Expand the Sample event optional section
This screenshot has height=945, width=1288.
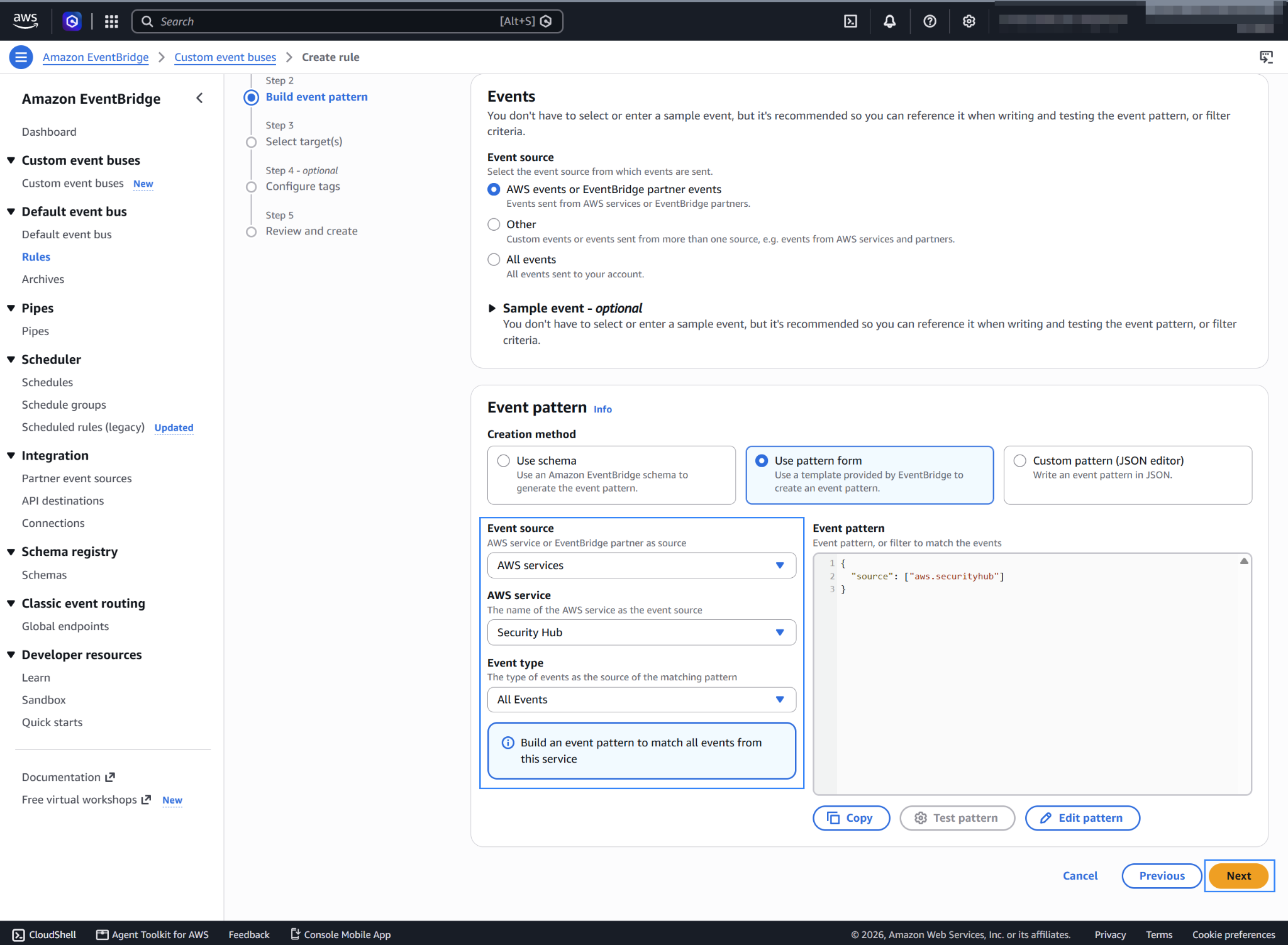[492, 308]
